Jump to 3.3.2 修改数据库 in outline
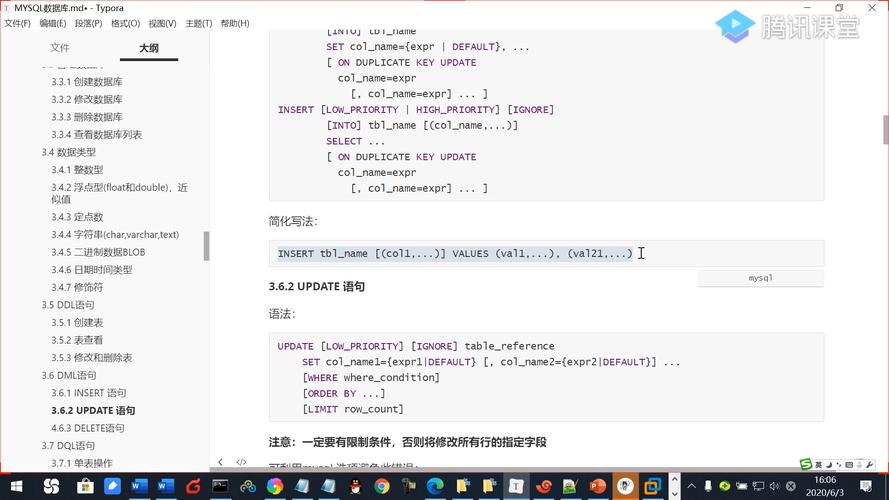889x500 pixels. click(87, 99)
